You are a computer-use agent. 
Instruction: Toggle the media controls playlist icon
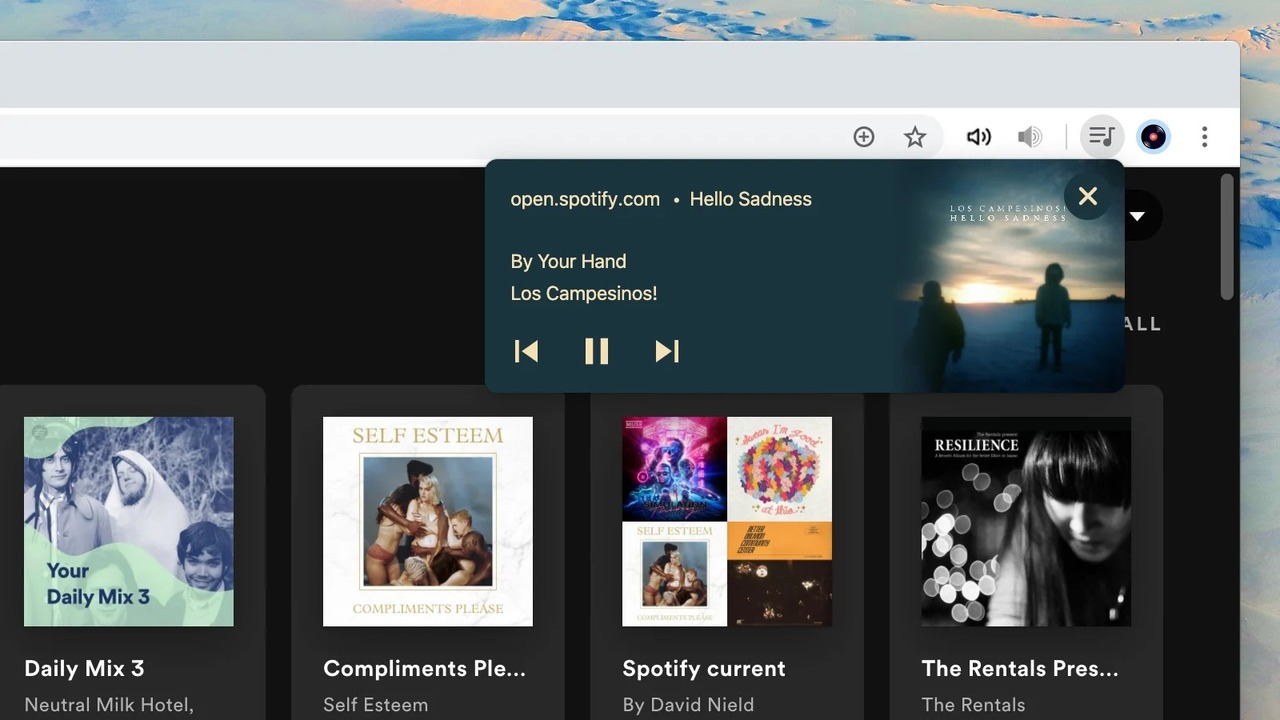click(1101, 137)
